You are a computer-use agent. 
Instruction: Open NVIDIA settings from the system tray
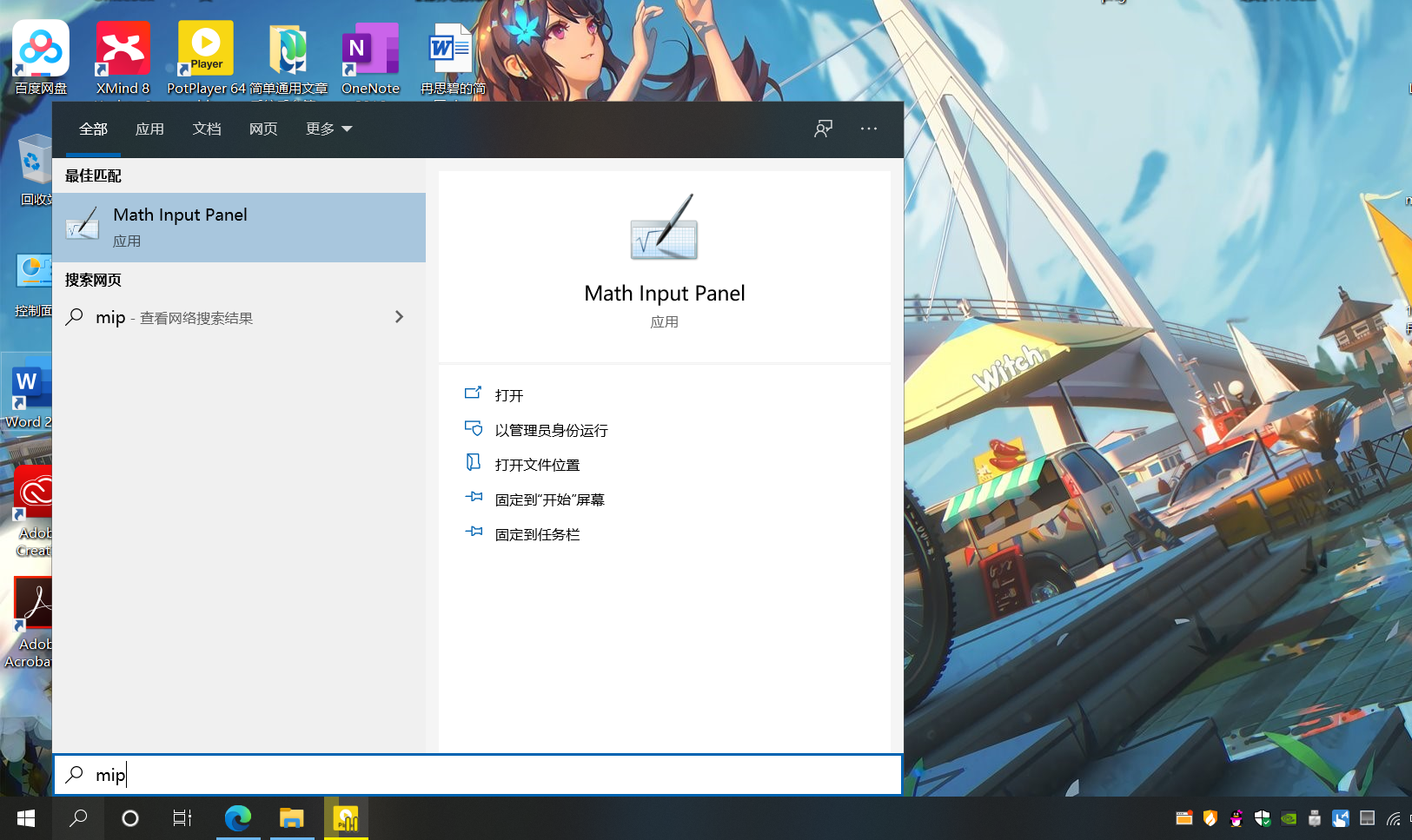(x=1288, y=817)
